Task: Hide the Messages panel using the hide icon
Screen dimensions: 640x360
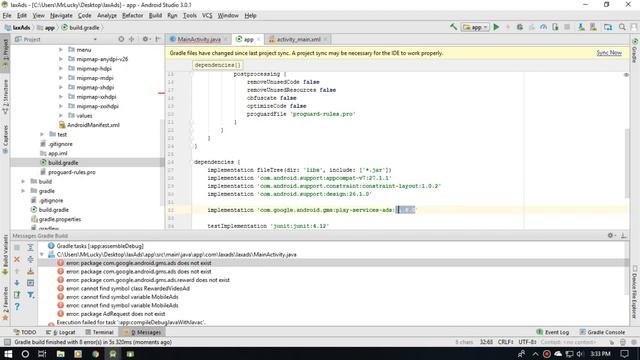Action: [623, 236]
